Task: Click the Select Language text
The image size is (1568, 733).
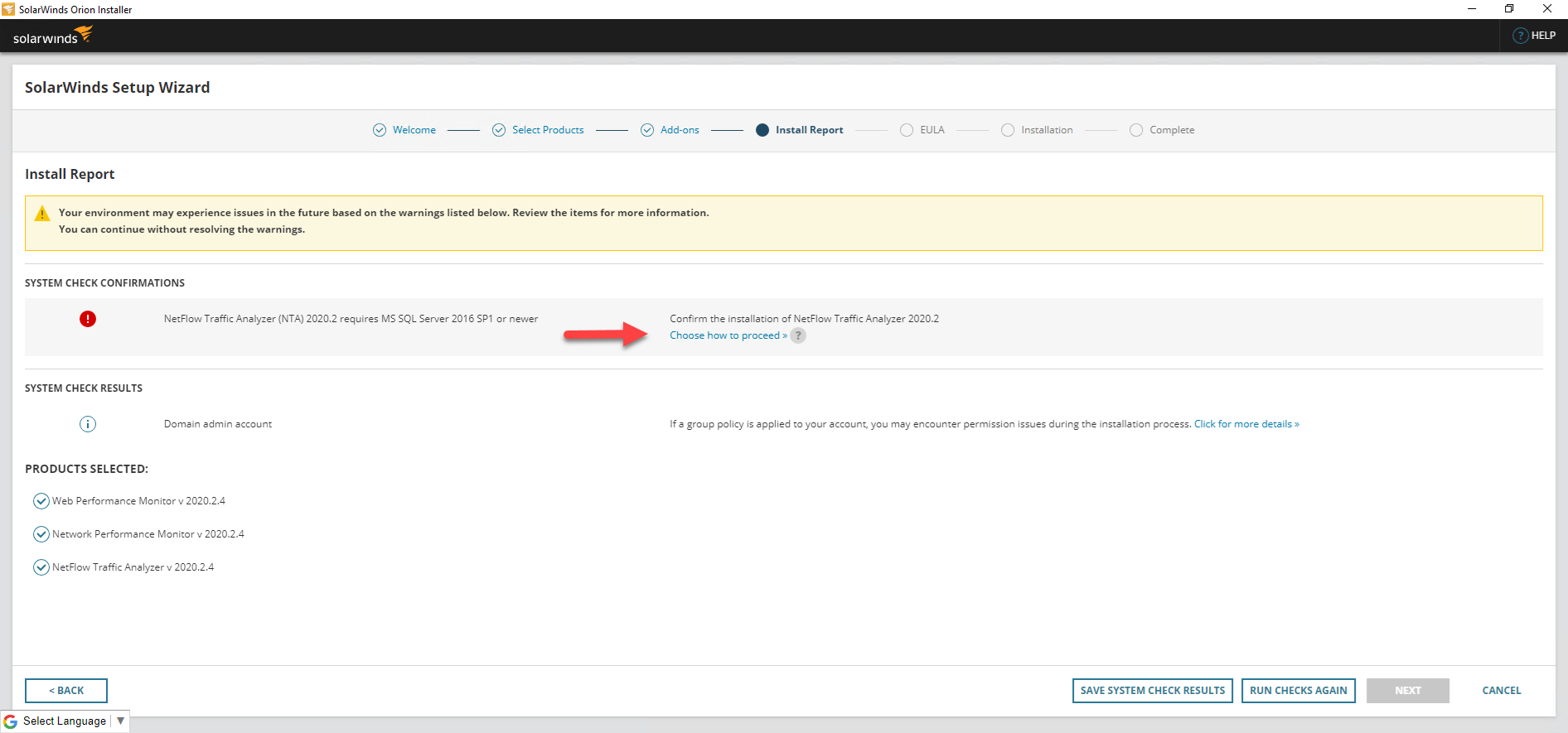Action: (65, 721)
